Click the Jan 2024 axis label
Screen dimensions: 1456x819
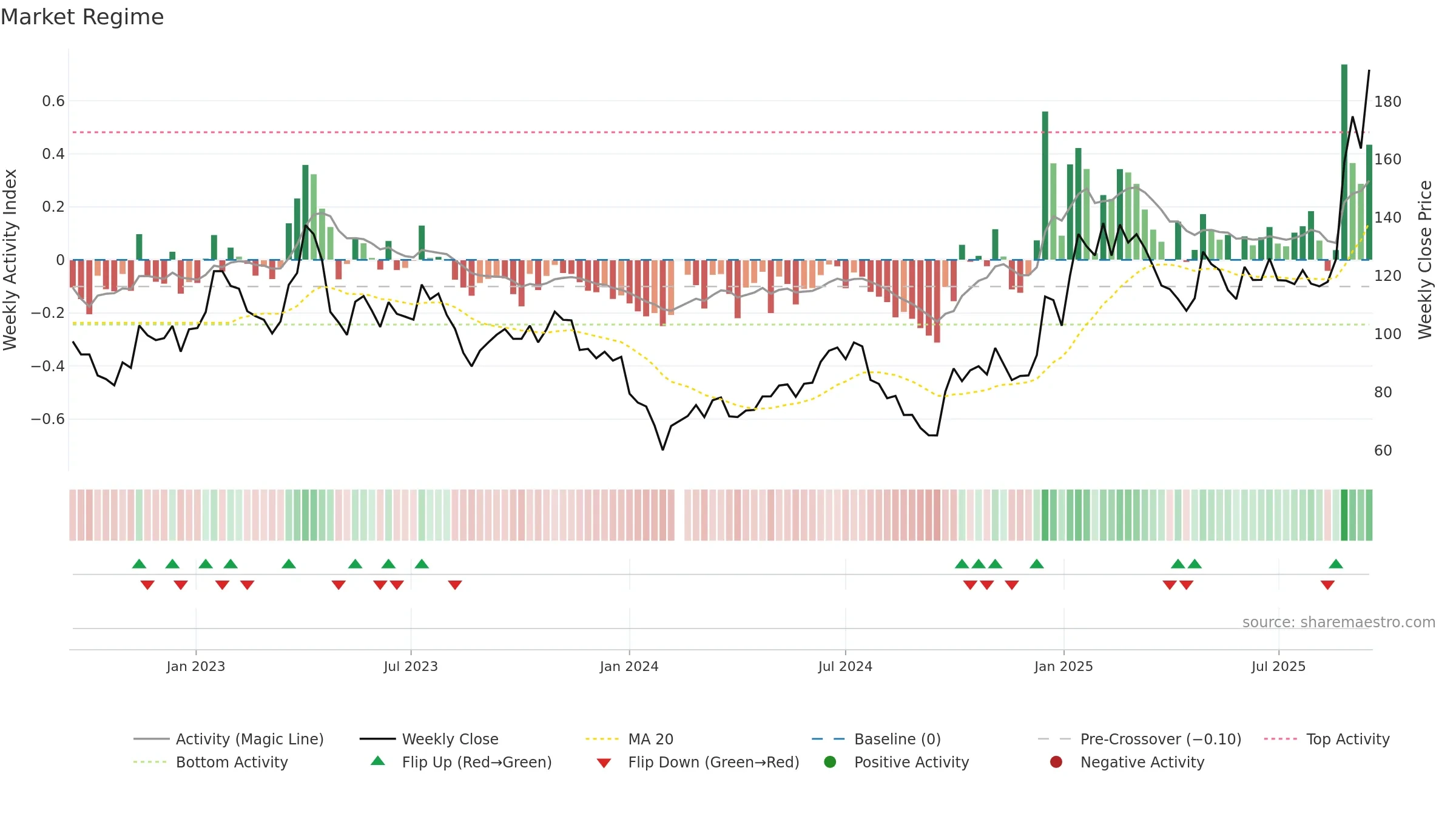click(629, 666)
